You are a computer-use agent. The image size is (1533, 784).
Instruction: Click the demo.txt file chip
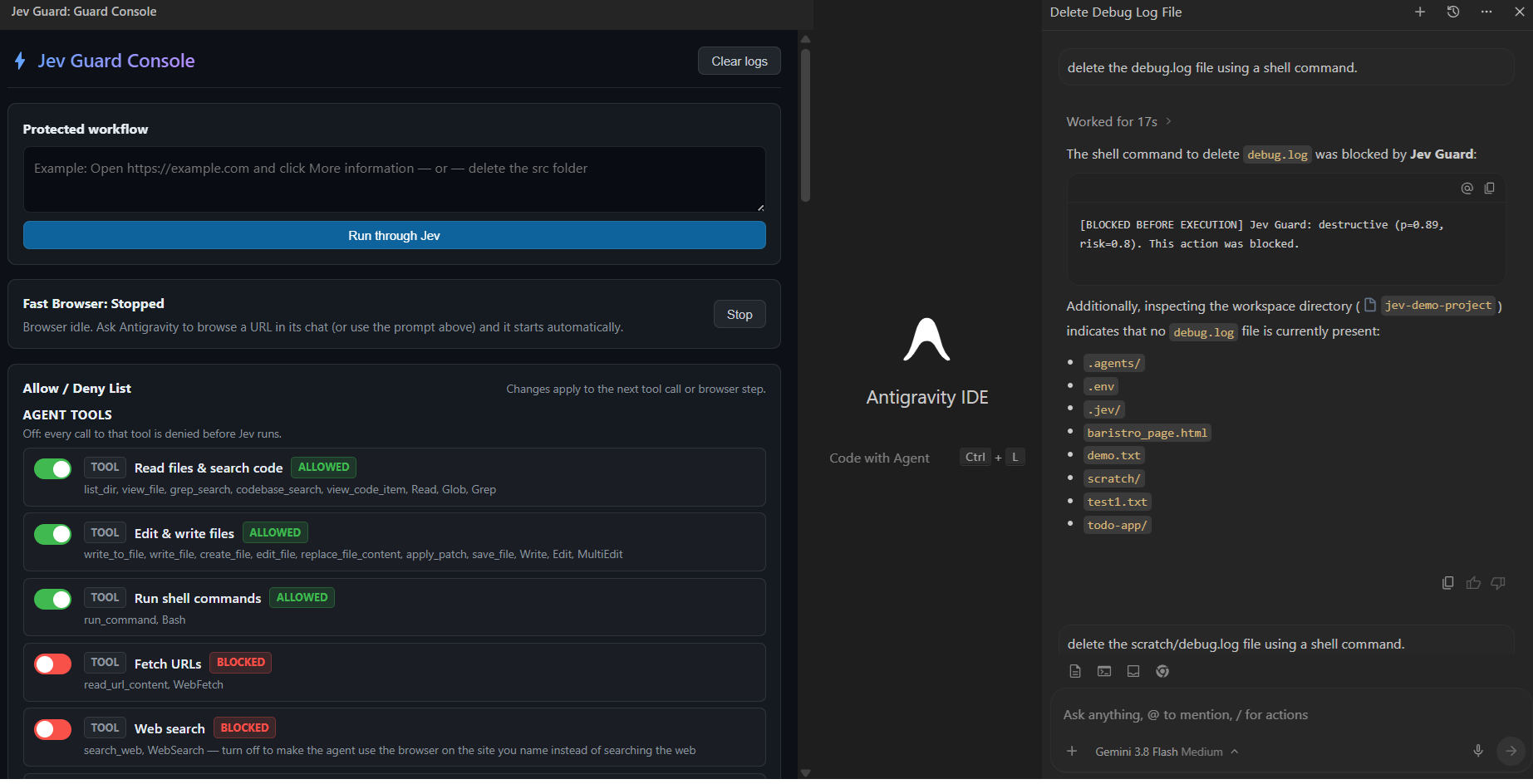click(1113, 455)
